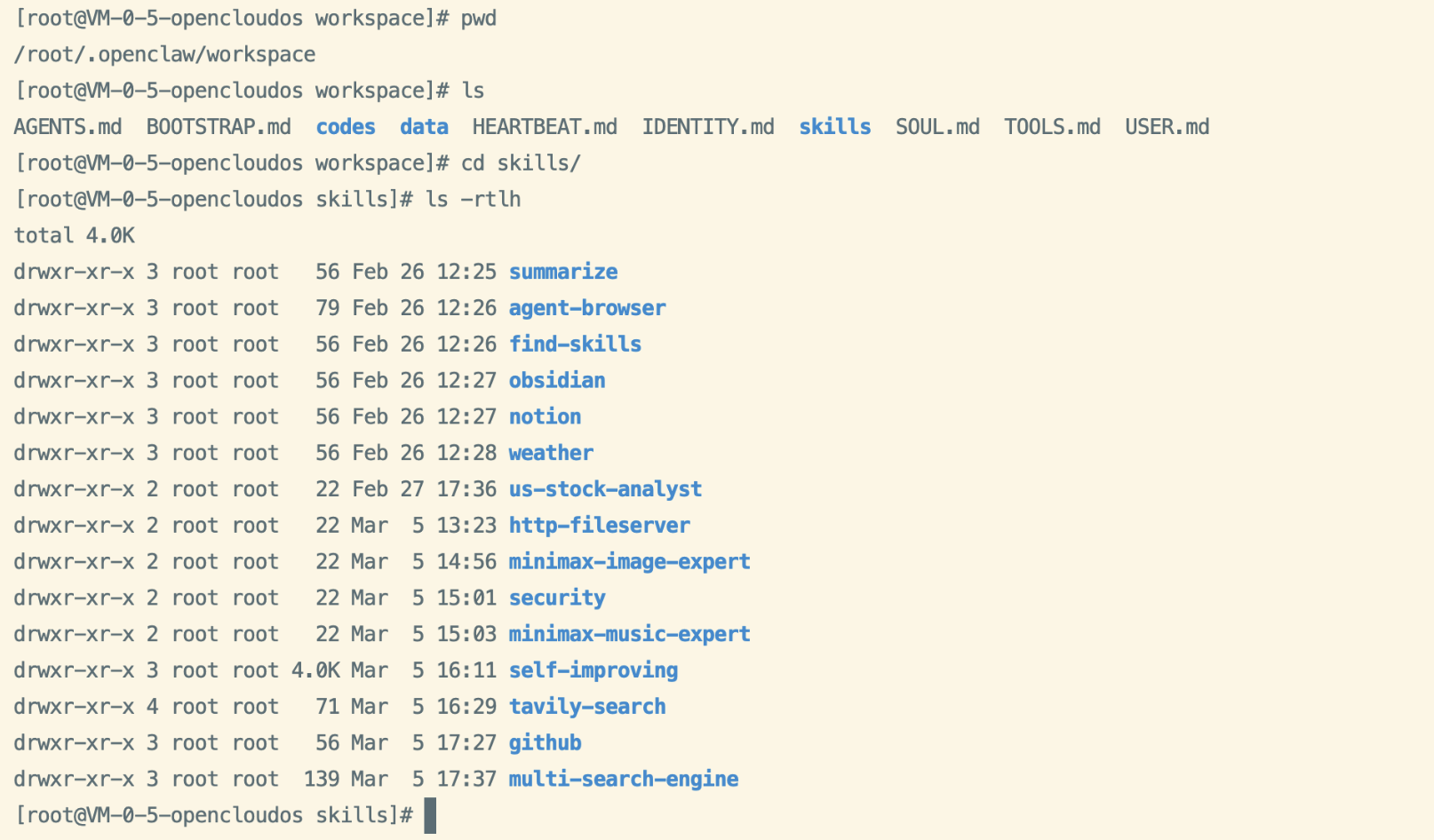This screenshot has height=840, width=1434.
Task: Click the notion folder name
Action: [x=545, y=417]
